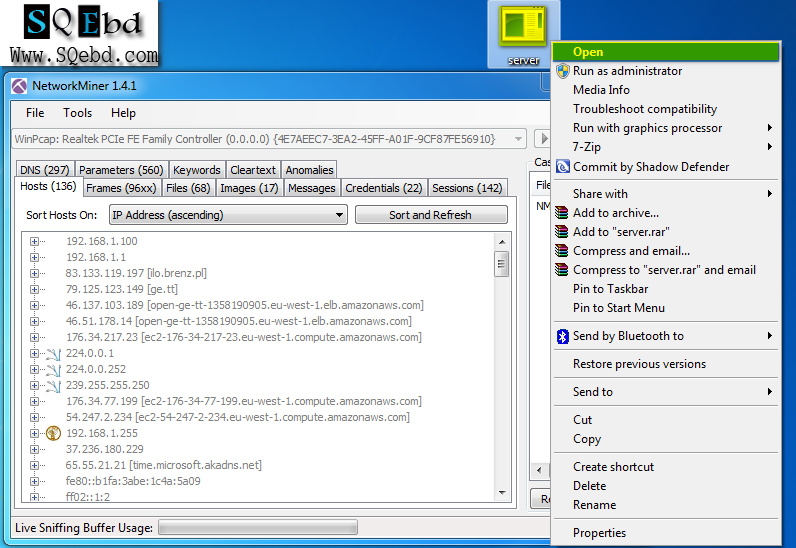Screen dimensions: 796x548
Task: Open the server desktop icon
Action: pos(524,30)
